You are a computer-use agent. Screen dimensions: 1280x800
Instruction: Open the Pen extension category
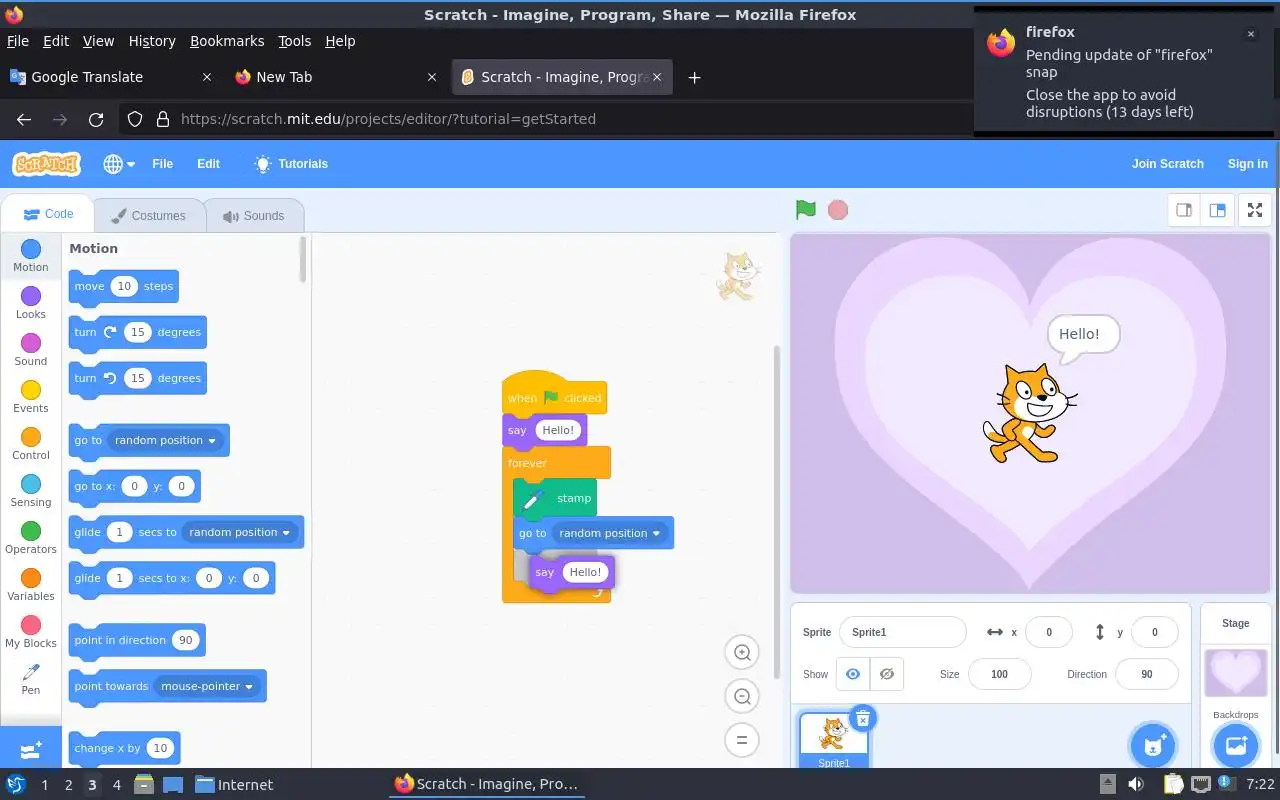tap(31, 679)
